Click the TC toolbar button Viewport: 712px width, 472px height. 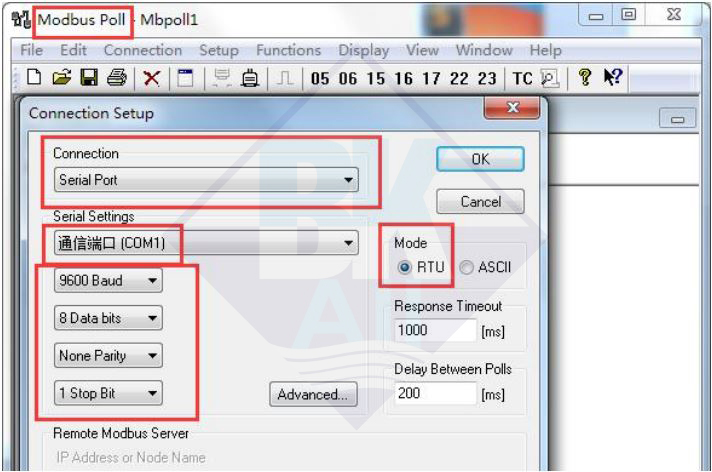522,79
